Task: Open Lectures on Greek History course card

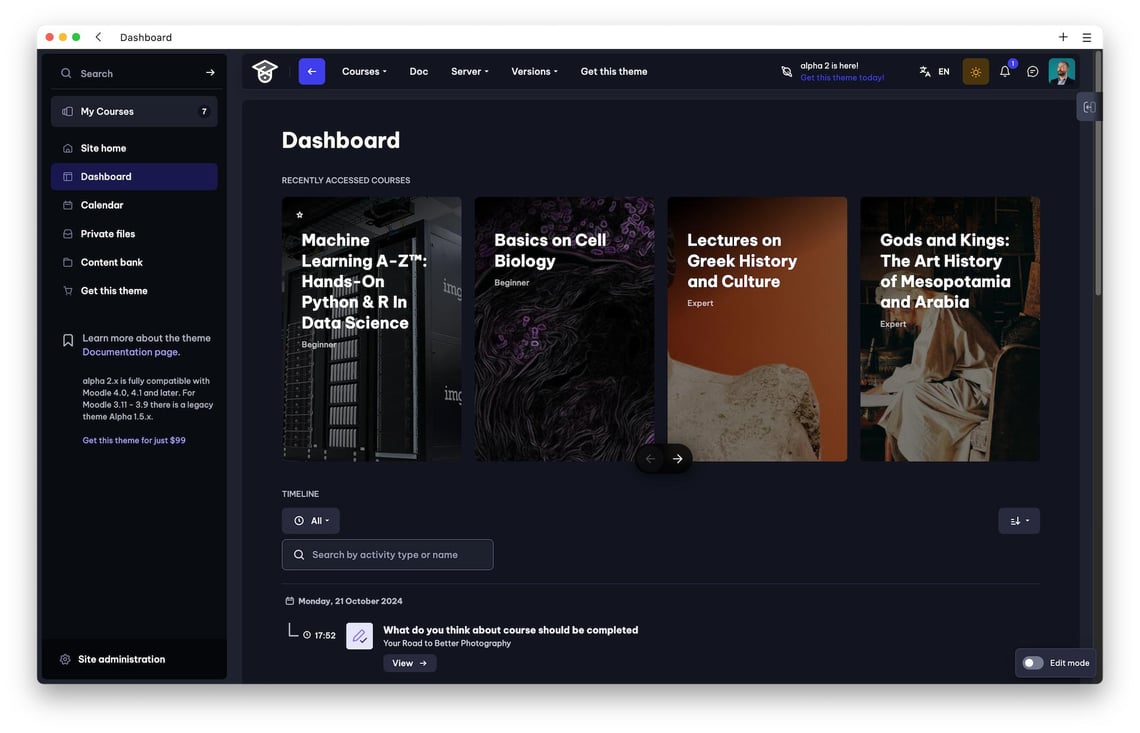Action: coord(757,329)
